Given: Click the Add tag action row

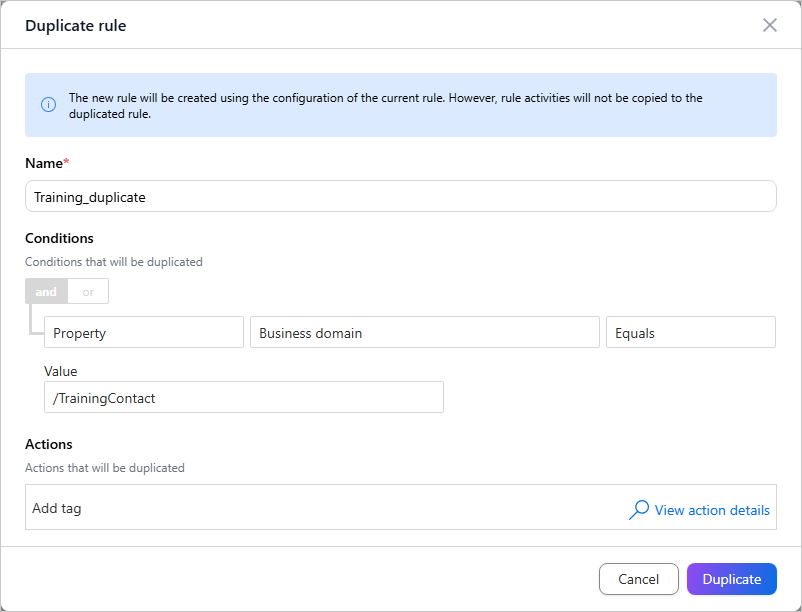Looking at the screenshot, I should point(400,507).
